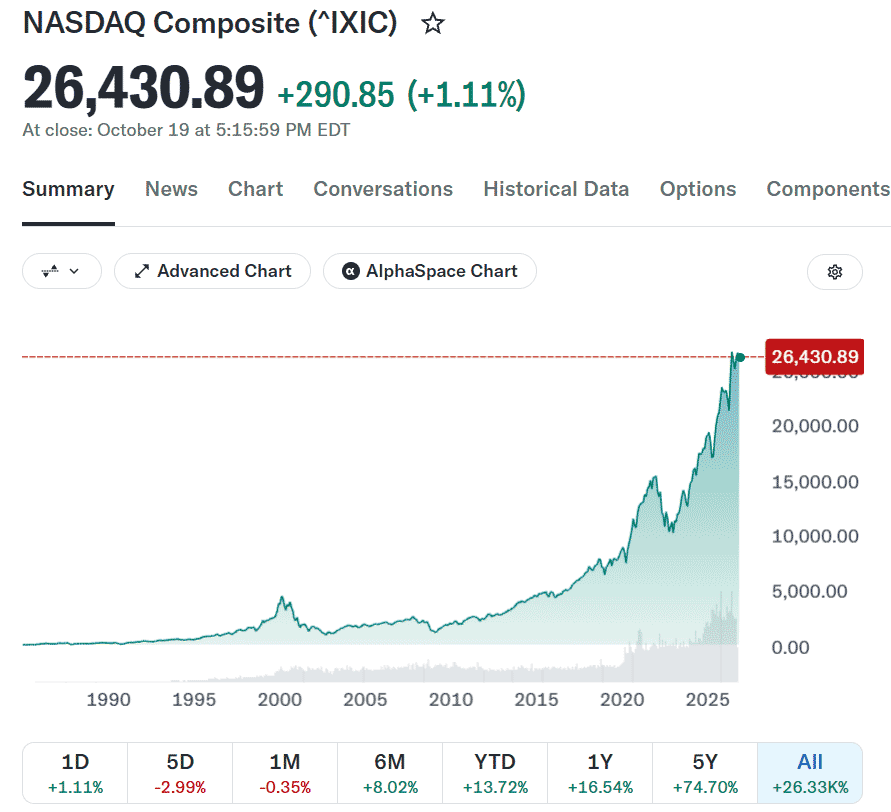Viewport: 891px width, 812px height.
Task: Click the green current price dot on chart
Action: pyautogui.click(x=740, y=357)
